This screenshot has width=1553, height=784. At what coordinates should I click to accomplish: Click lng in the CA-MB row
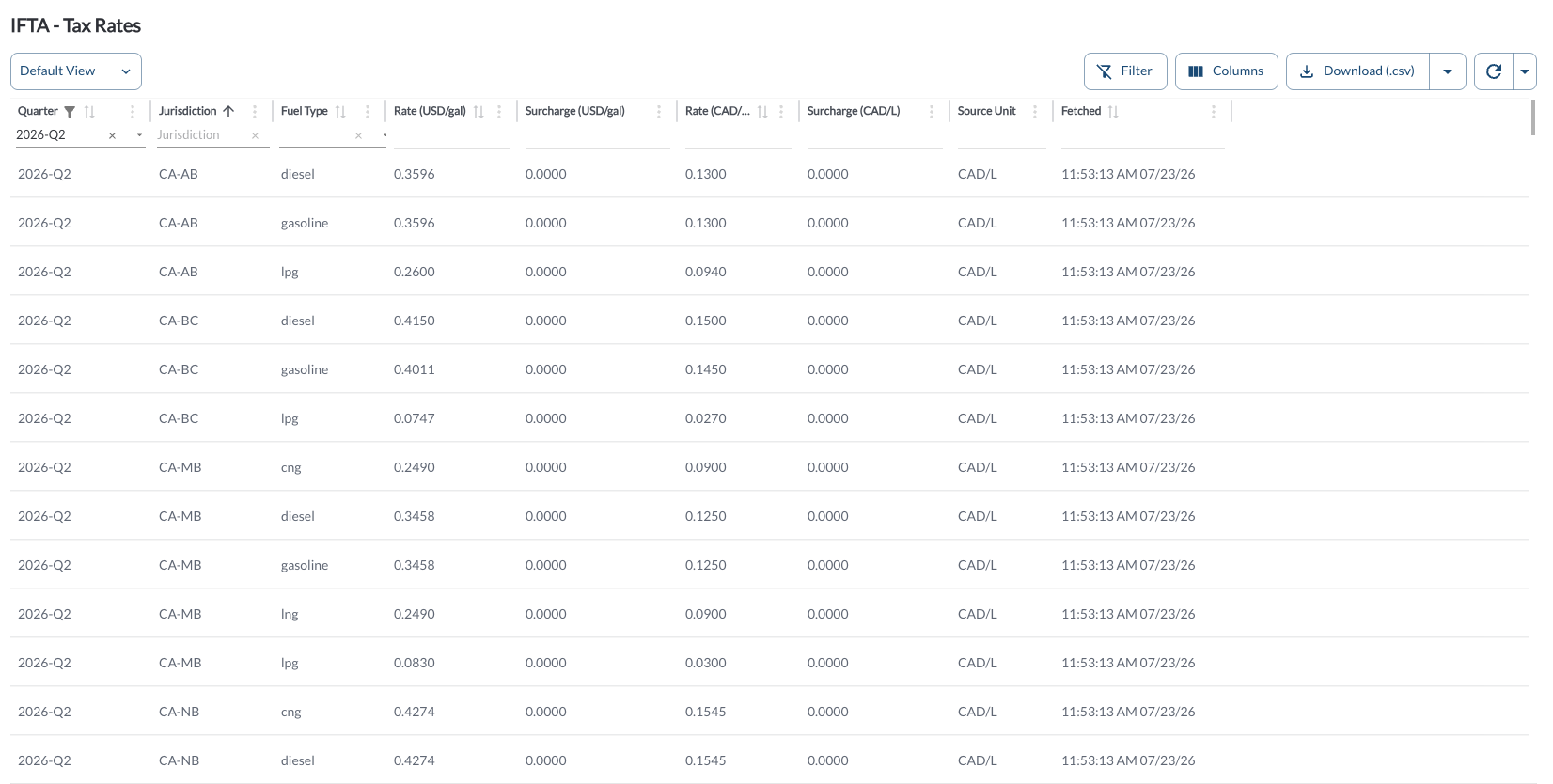click(x=290, y=614)
